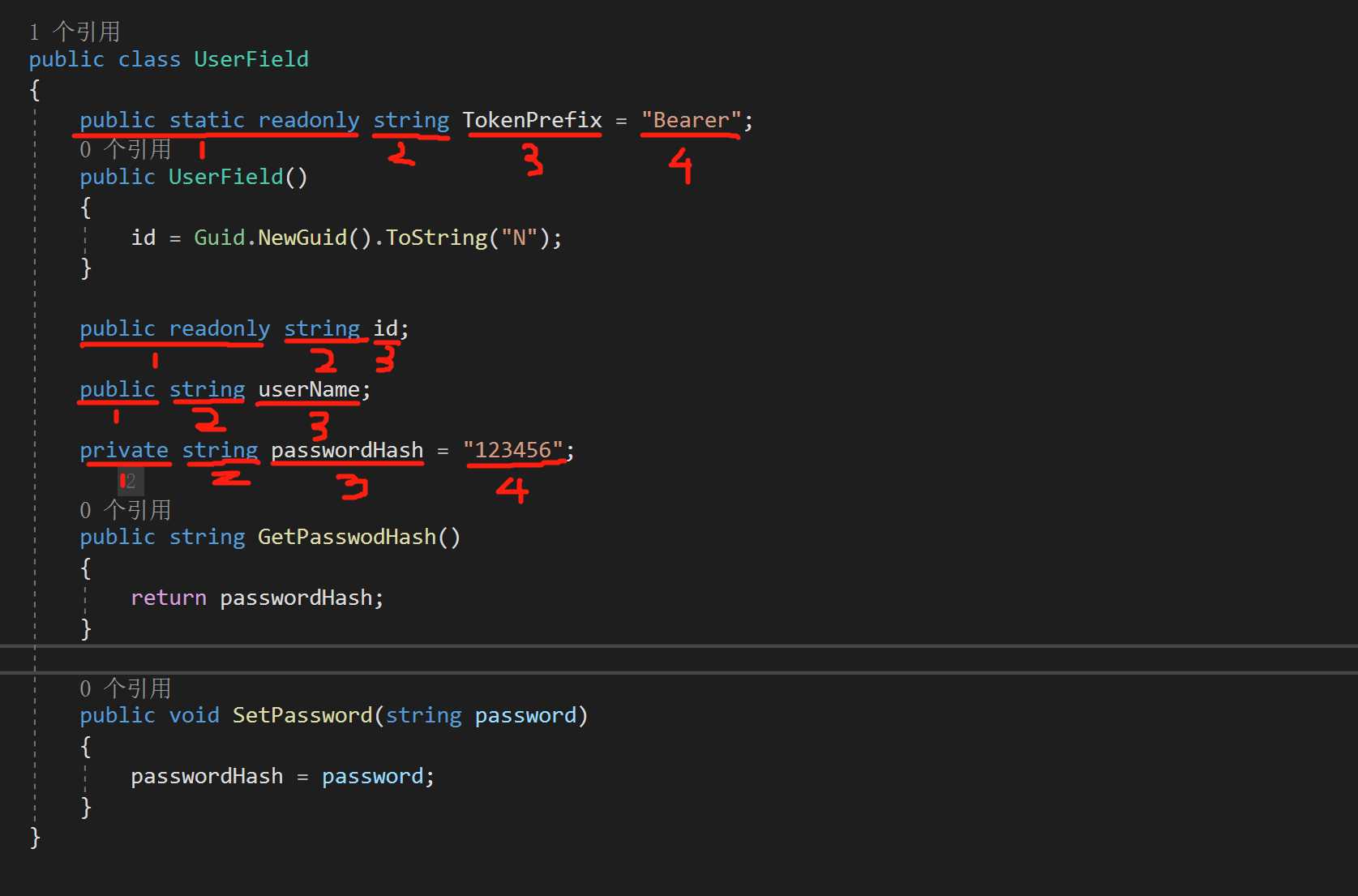Image resolution: width=1358 pixels, height=896 pixels.
Task: Open the '1 个引用' CodeLens above class UserField
Action: [75, 32]
